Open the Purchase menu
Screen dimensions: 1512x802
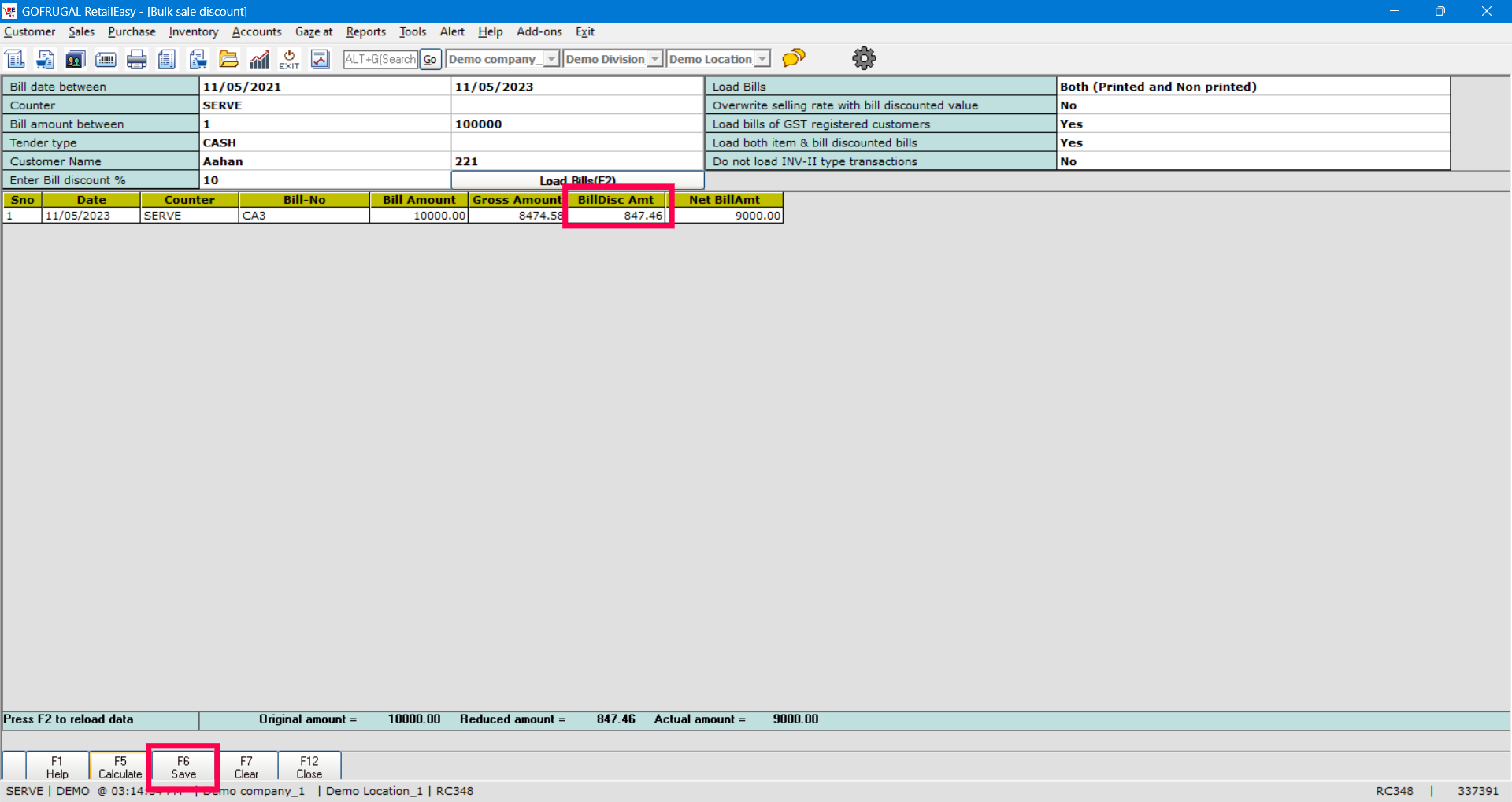coord(132,31)
